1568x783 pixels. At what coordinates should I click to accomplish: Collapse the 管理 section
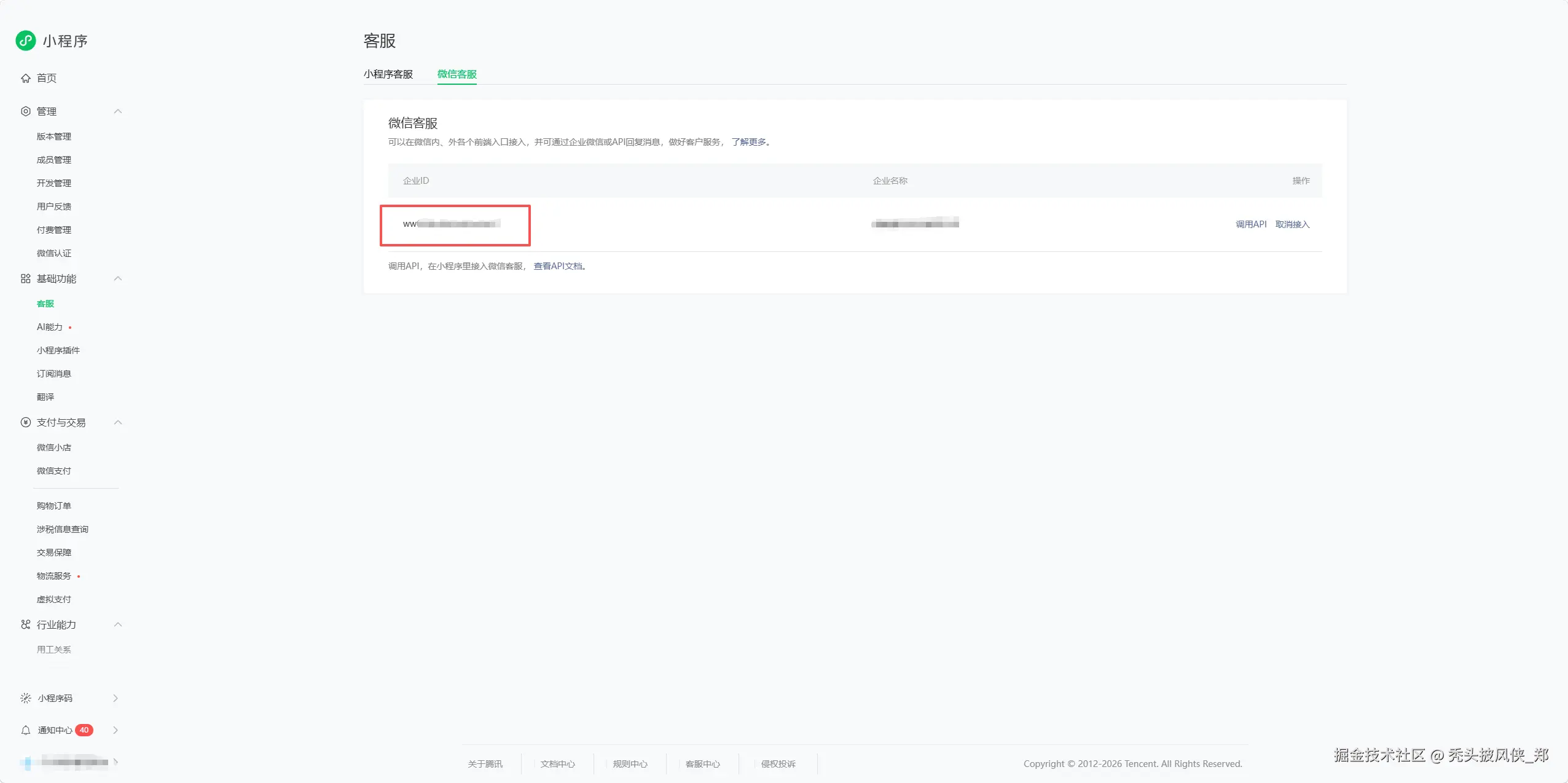tap(118, 111)
